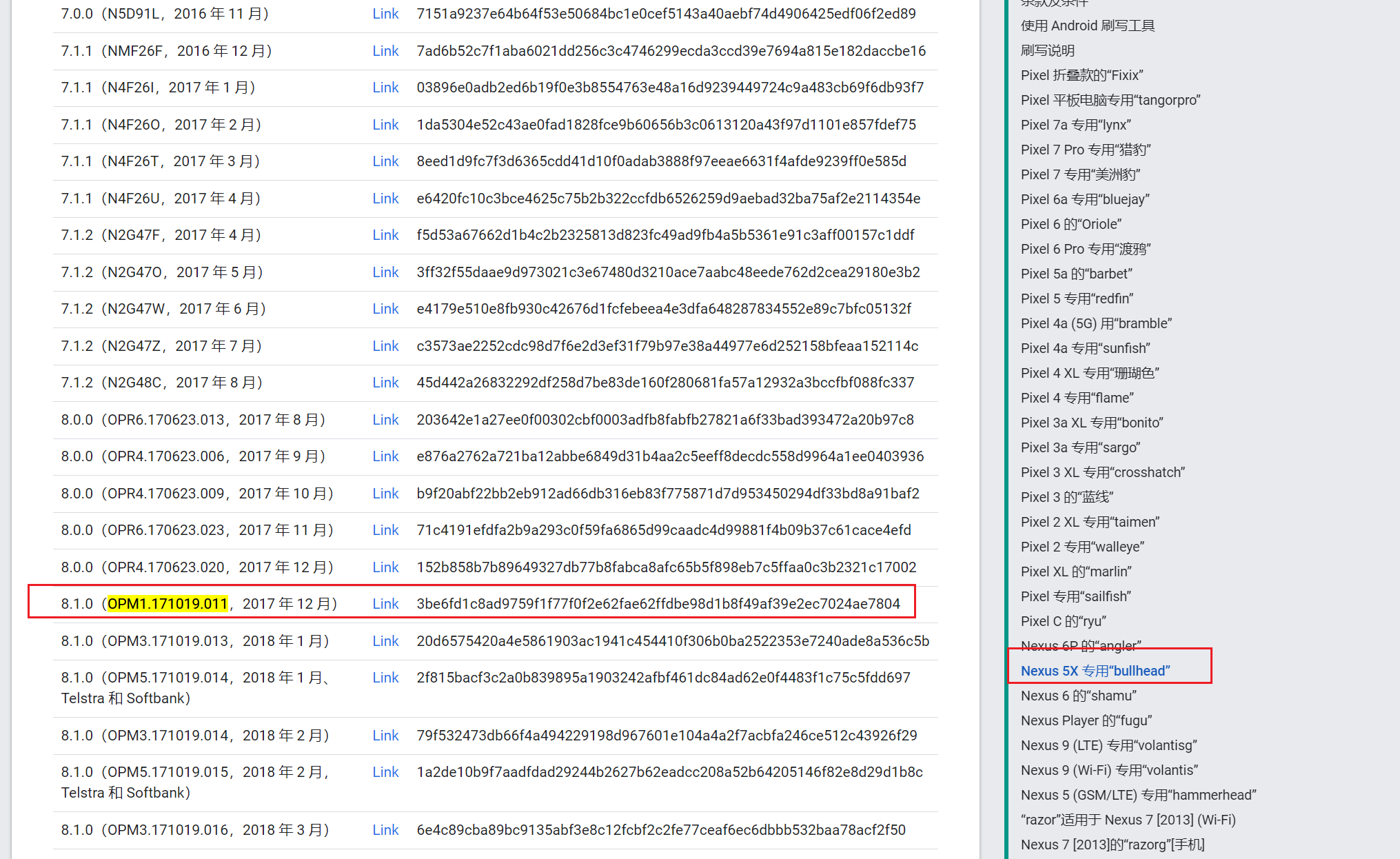Jump to Pixel 4a 专用"sunfish"
The width and height of the screenshot is (1400, 859).
click(x=1085, y=348)
